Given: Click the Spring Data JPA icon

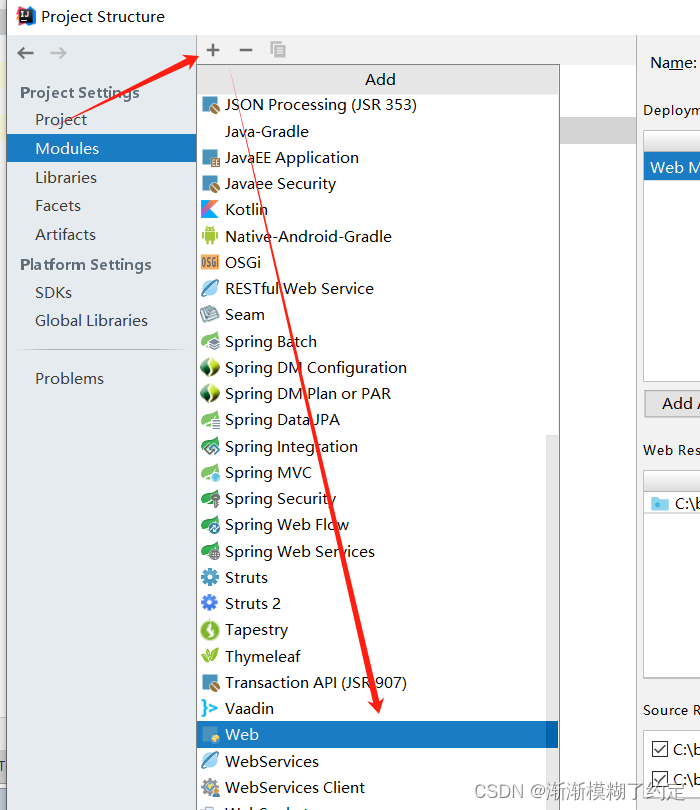Looking at the screenshot, I should (210, 420).
